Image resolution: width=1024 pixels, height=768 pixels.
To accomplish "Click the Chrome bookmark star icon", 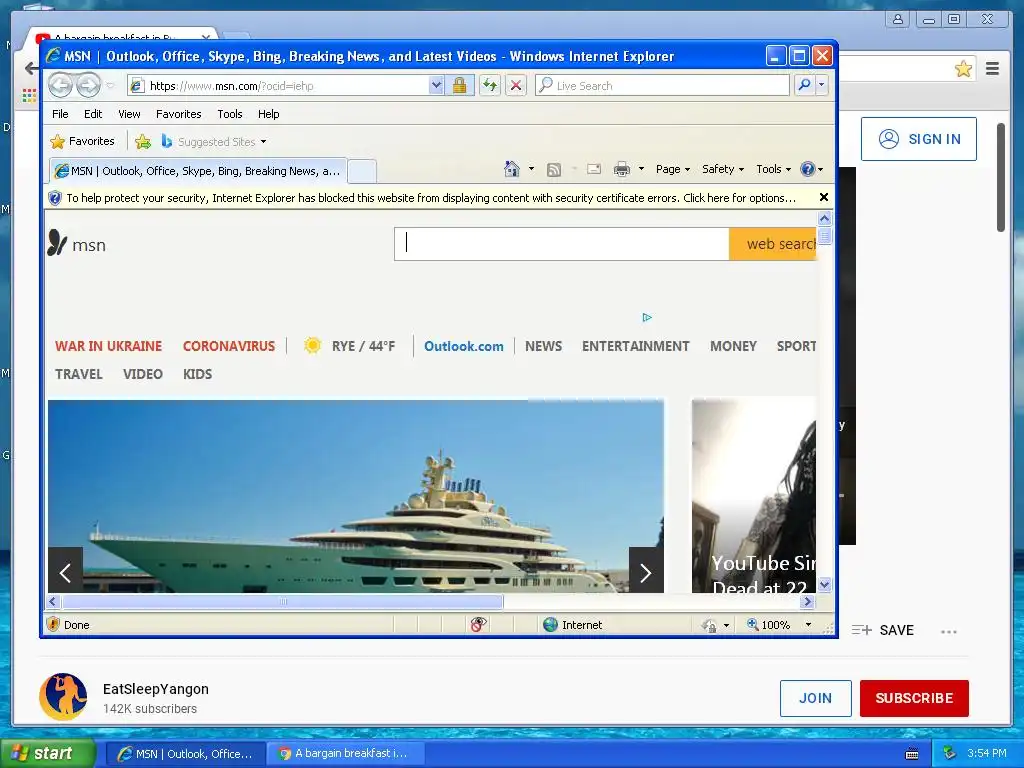I will 963,69.
